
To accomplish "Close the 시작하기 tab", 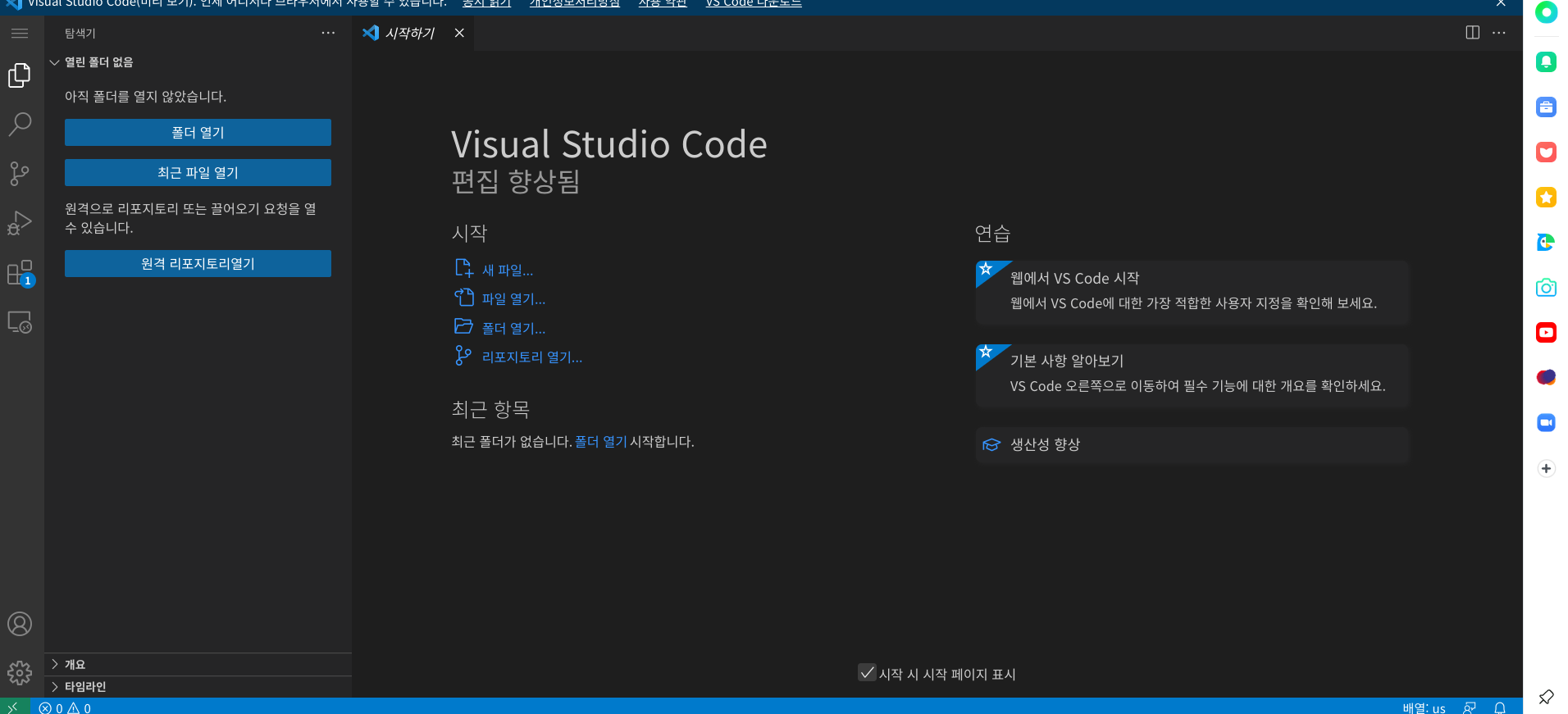I will [x=459, y=33].
